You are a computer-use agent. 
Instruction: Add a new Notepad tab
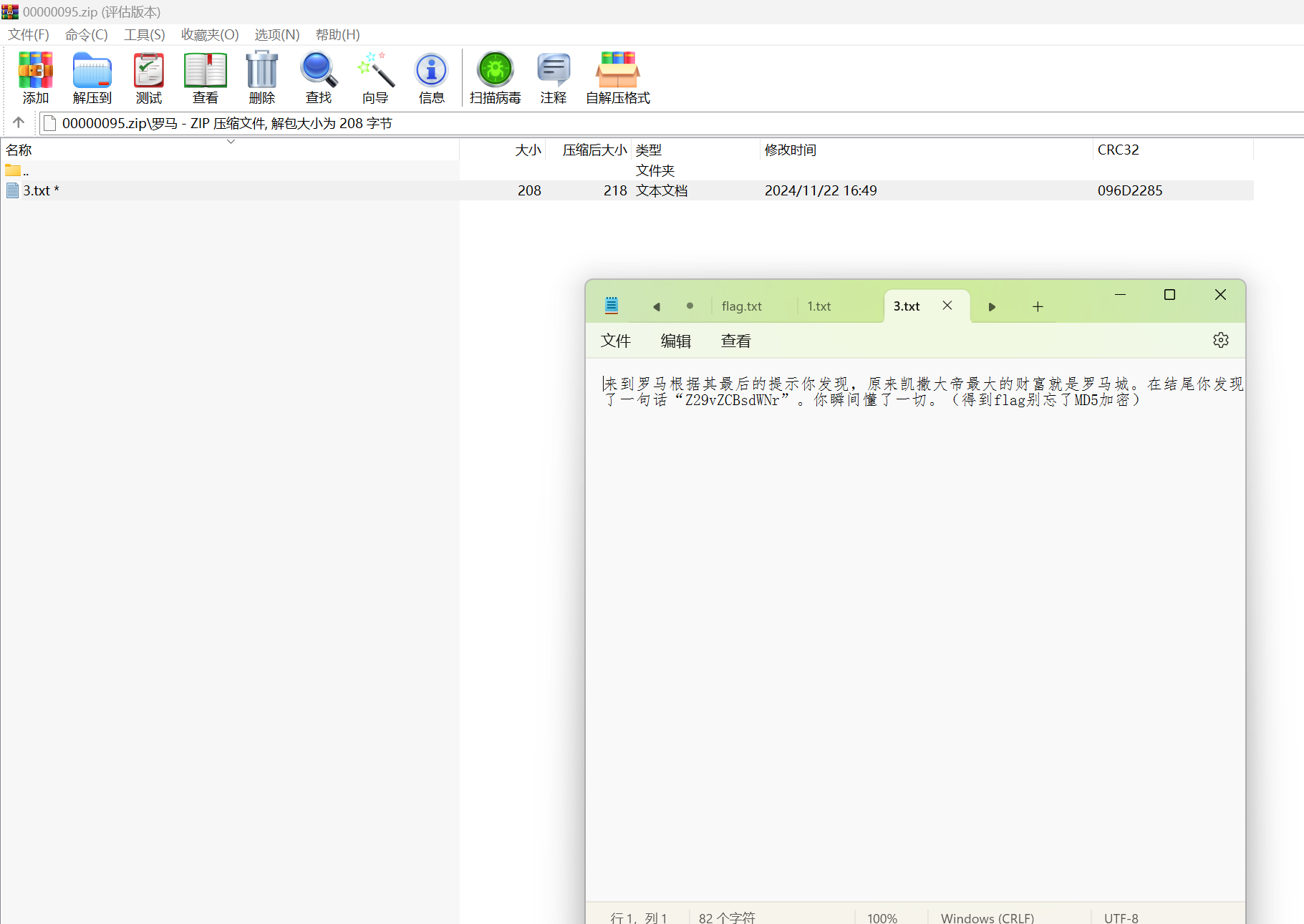pos(1037,306)
